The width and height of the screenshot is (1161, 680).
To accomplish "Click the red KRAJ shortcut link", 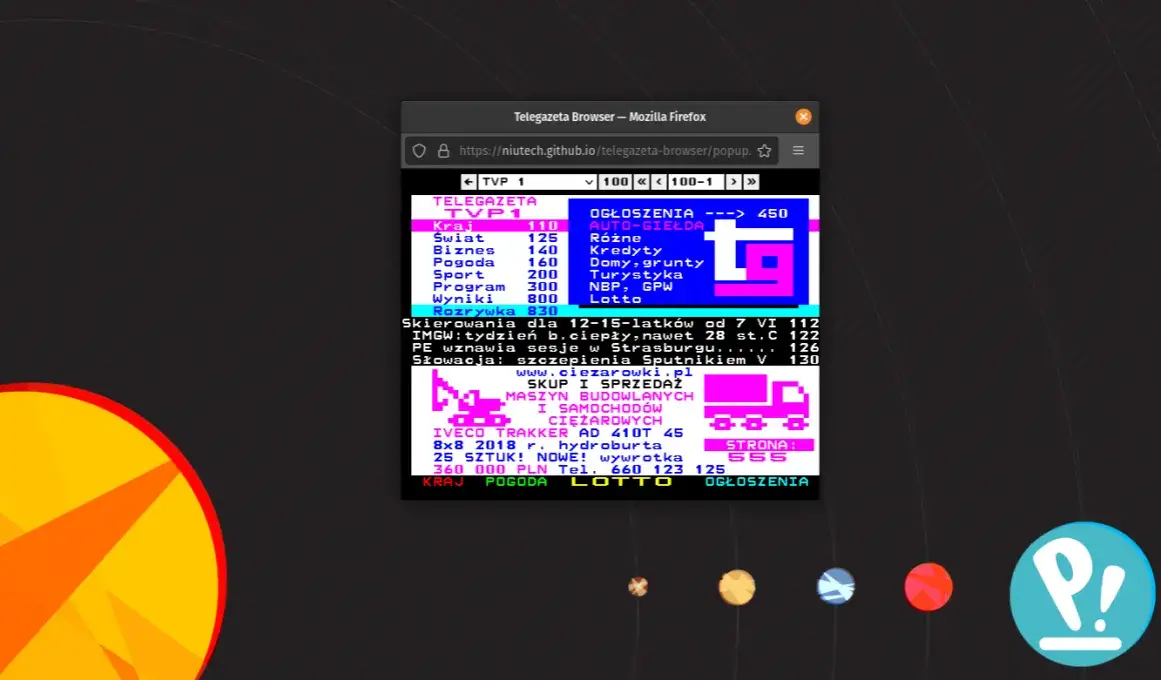I will click(443, 482).
